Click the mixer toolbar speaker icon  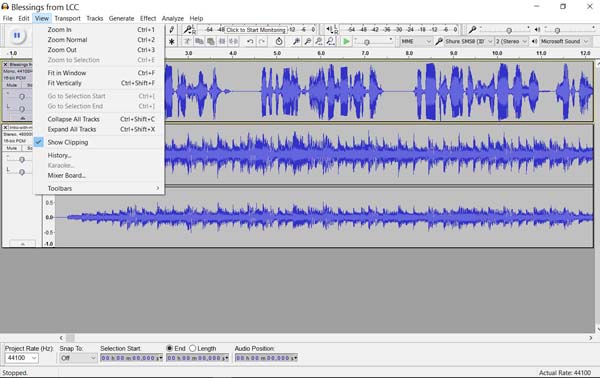point(537,29)
